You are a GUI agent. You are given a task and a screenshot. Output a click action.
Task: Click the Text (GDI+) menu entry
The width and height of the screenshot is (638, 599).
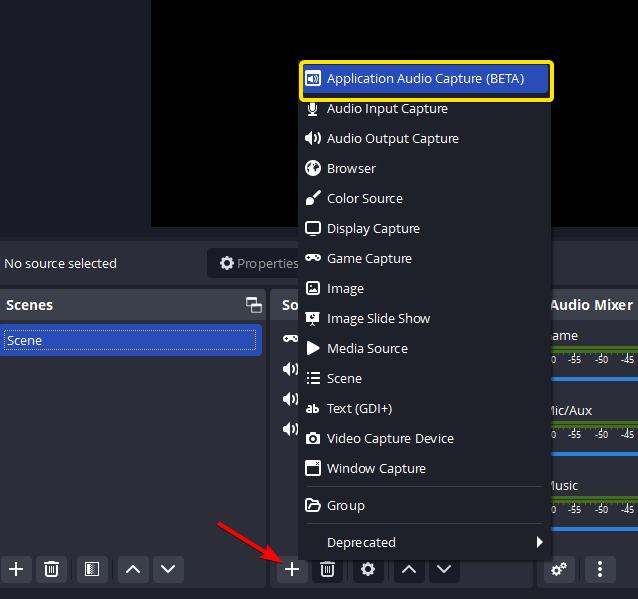(359, 409)
